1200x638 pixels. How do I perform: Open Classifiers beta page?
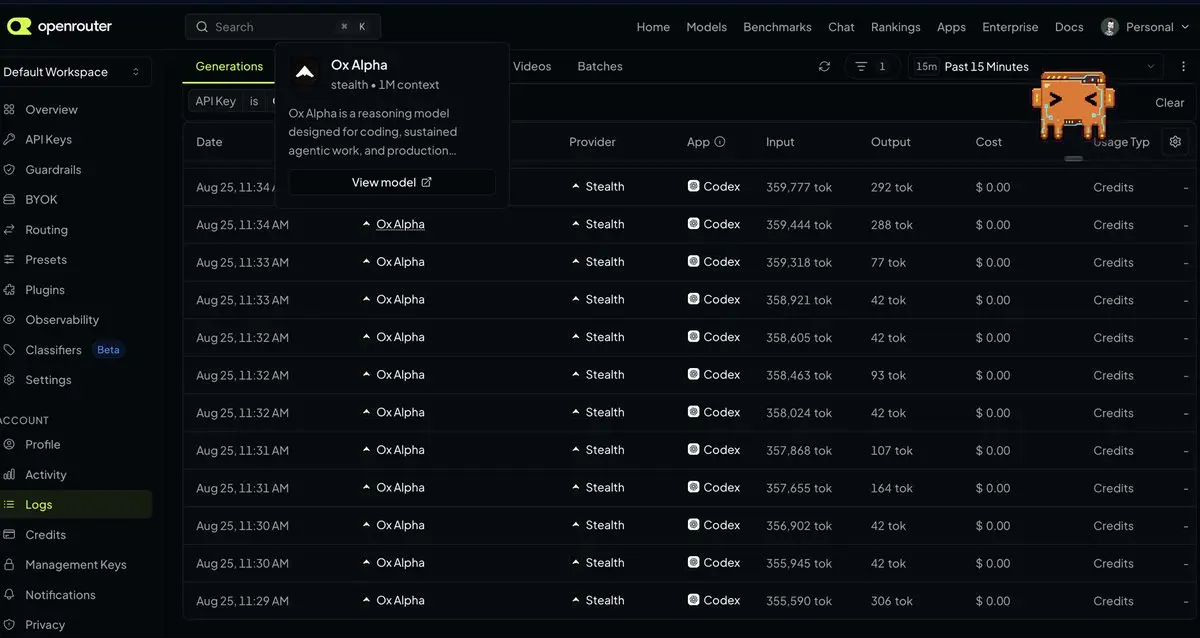coord(53,350)
